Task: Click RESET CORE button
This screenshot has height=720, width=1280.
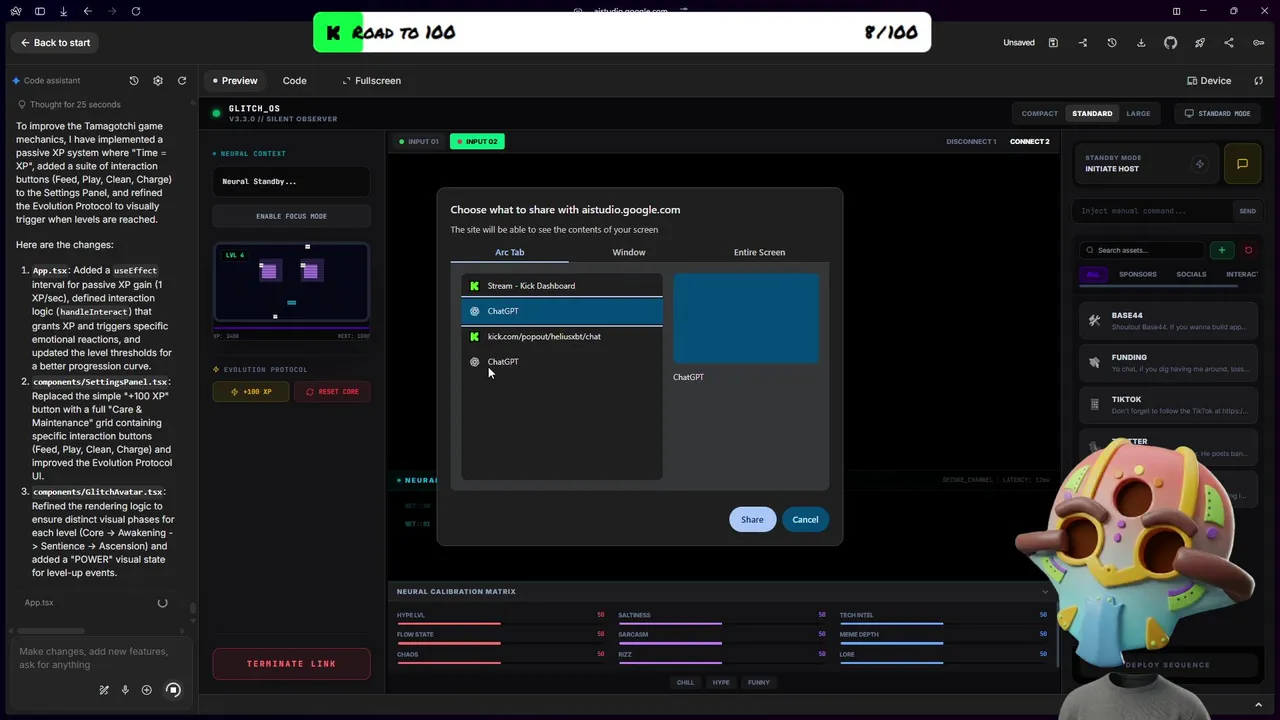Action: (332, 391)
